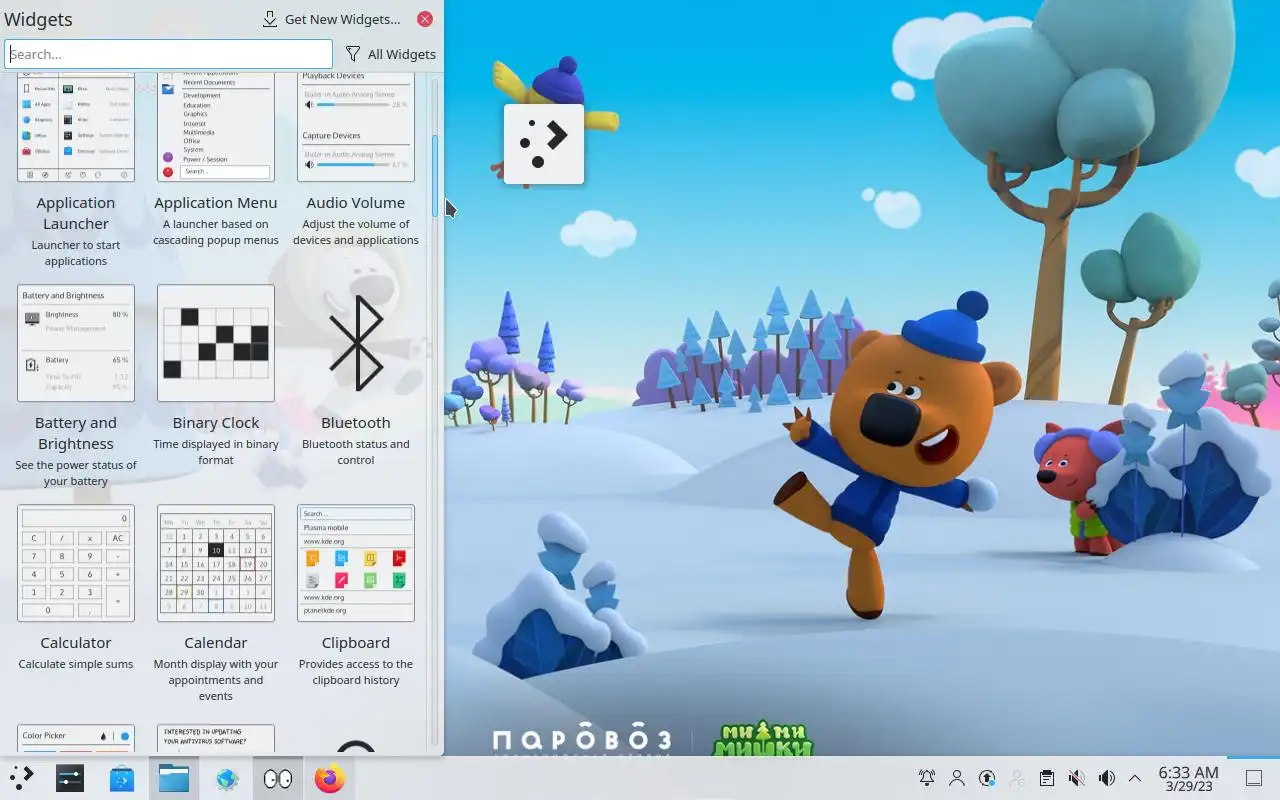Open the clock showing 6:33 AM
The height and width of the screenshot is (800, 1280).
pos(1188,778)
